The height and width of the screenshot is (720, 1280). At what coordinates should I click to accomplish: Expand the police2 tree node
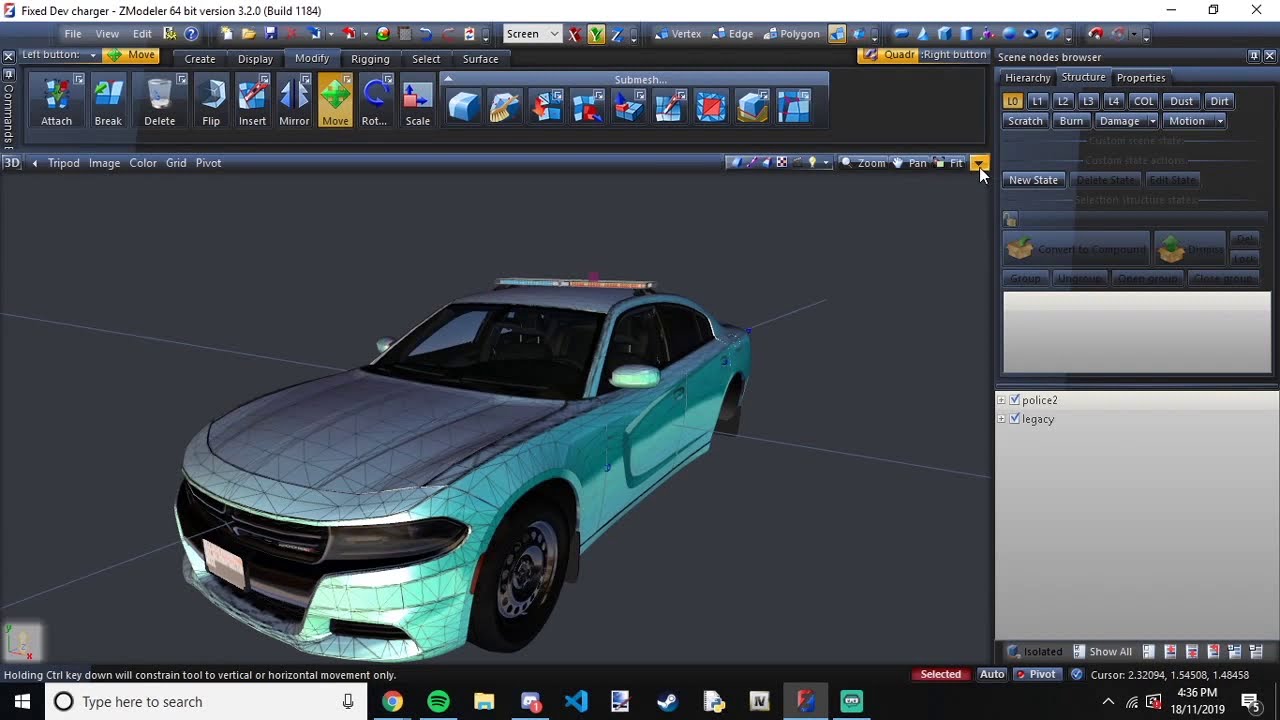(1002, 400)
